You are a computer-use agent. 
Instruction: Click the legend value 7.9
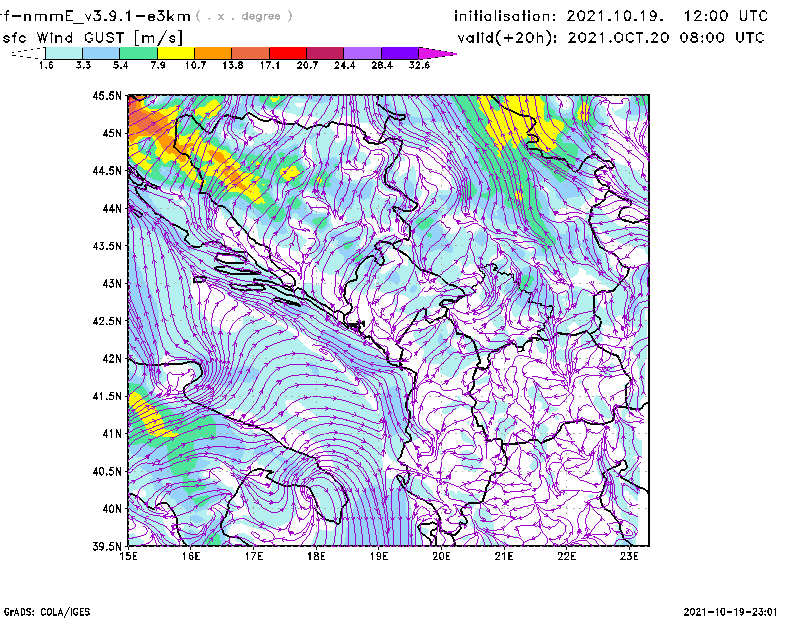point(158,65)
